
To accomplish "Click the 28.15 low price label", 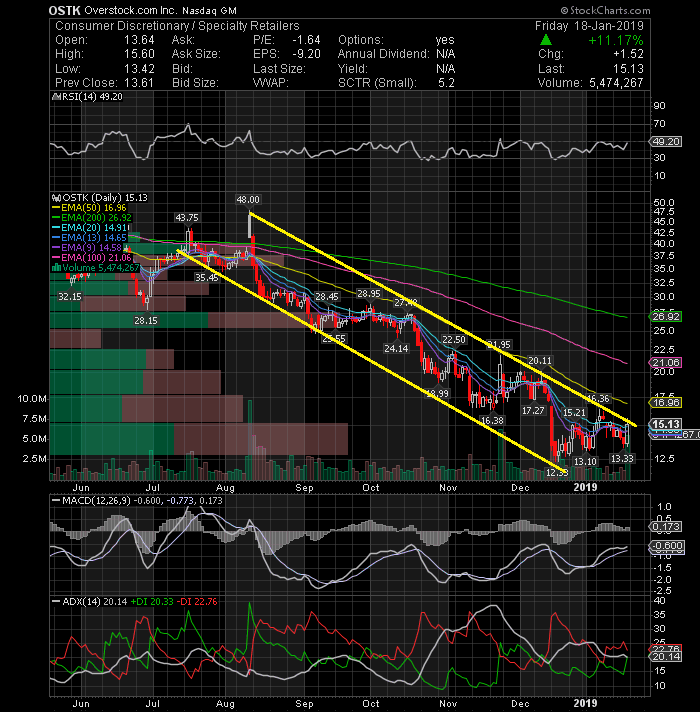I will pos(146,321).
